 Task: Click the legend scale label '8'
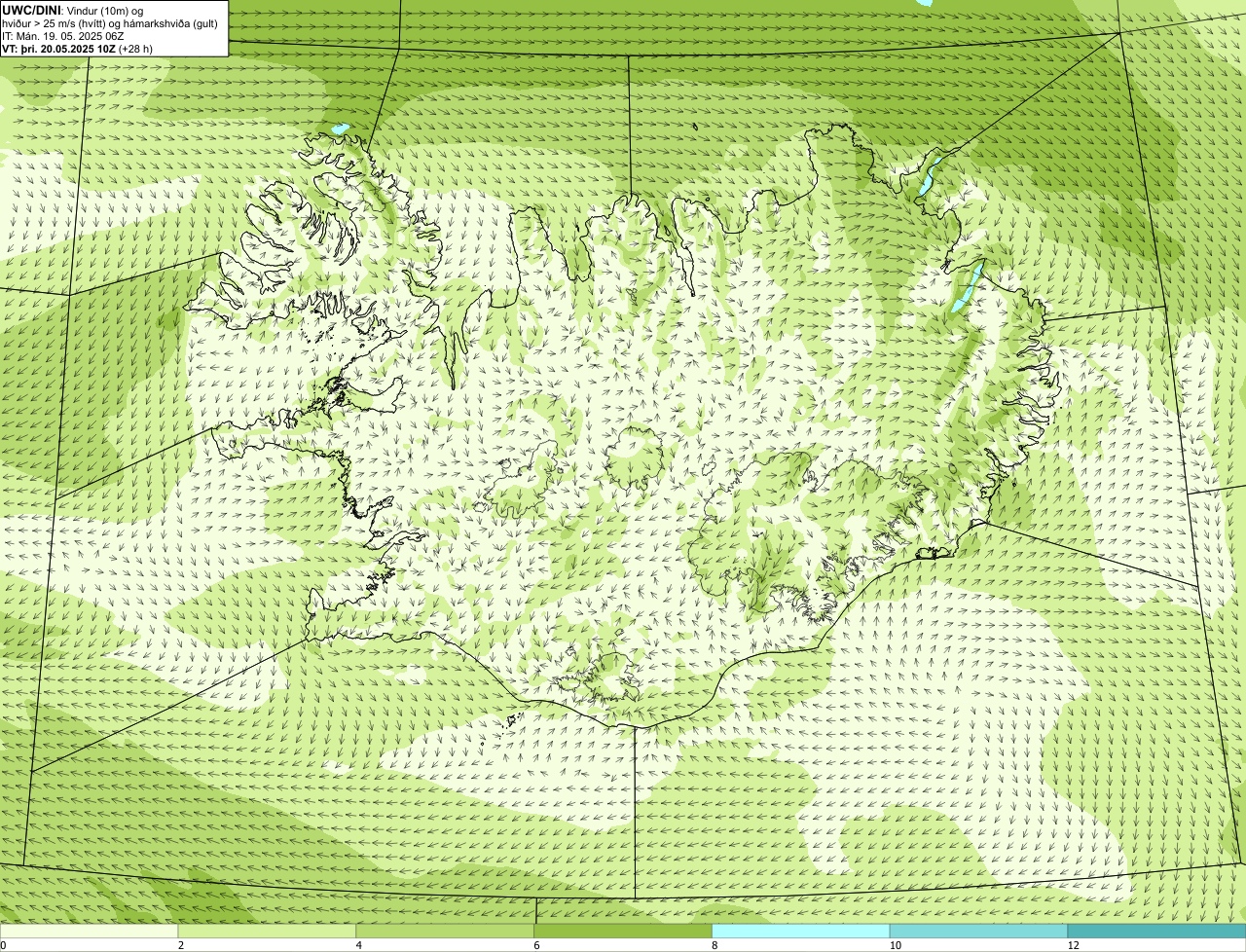point(715,945)
